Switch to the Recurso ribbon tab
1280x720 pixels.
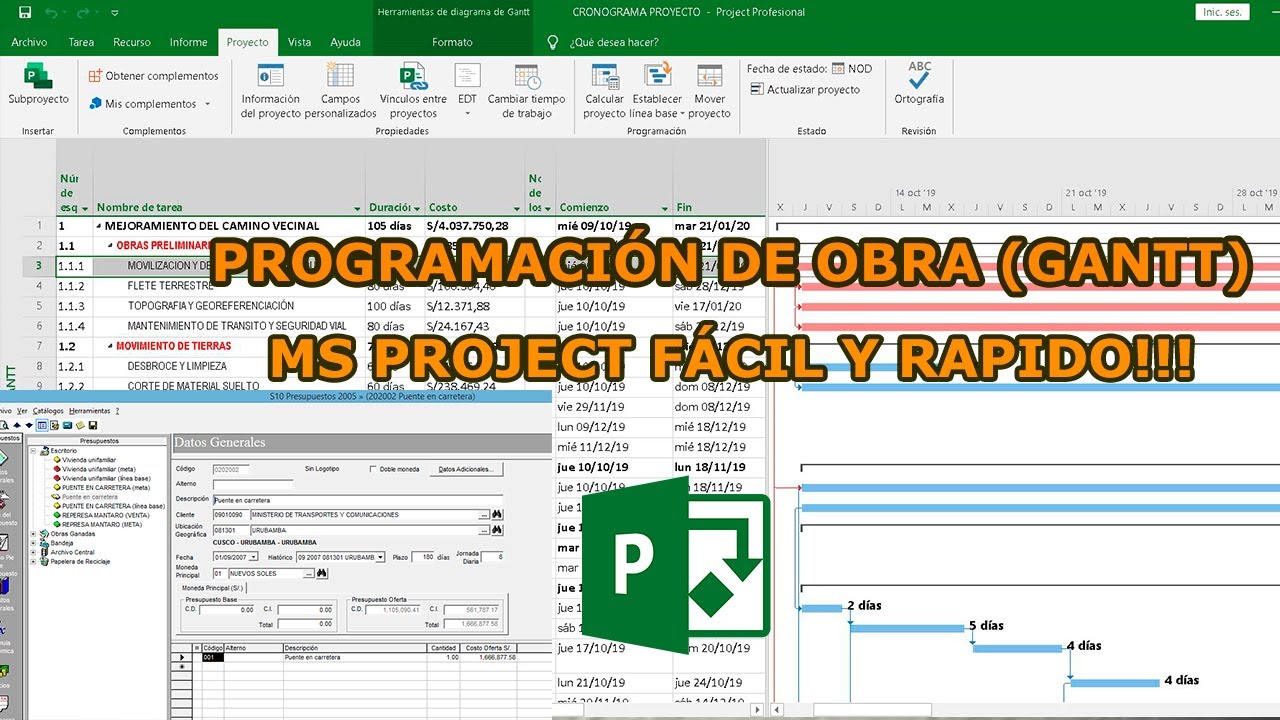(x=132, y=42)
